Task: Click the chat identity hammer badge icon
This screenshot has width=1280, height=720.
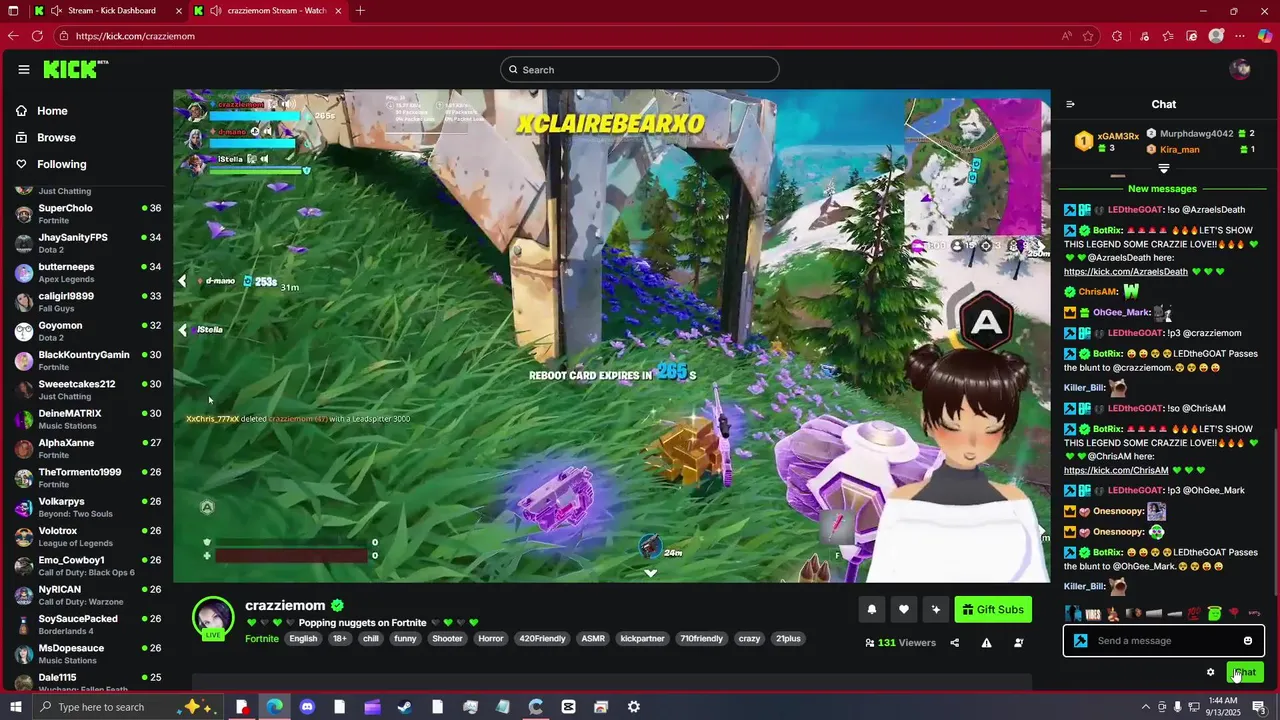Action: pos(1080,641)
